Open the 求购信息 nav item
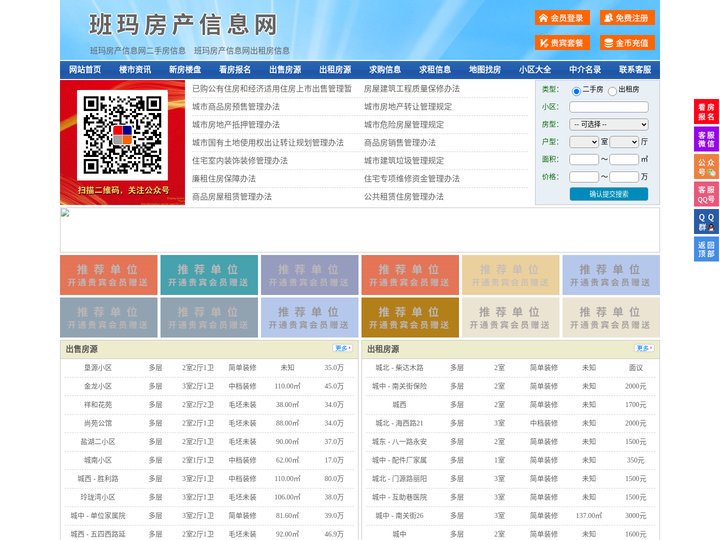Image resolution: width=720 pixels, height=540 pixels. pyautogui.click(x=385, y=70)
